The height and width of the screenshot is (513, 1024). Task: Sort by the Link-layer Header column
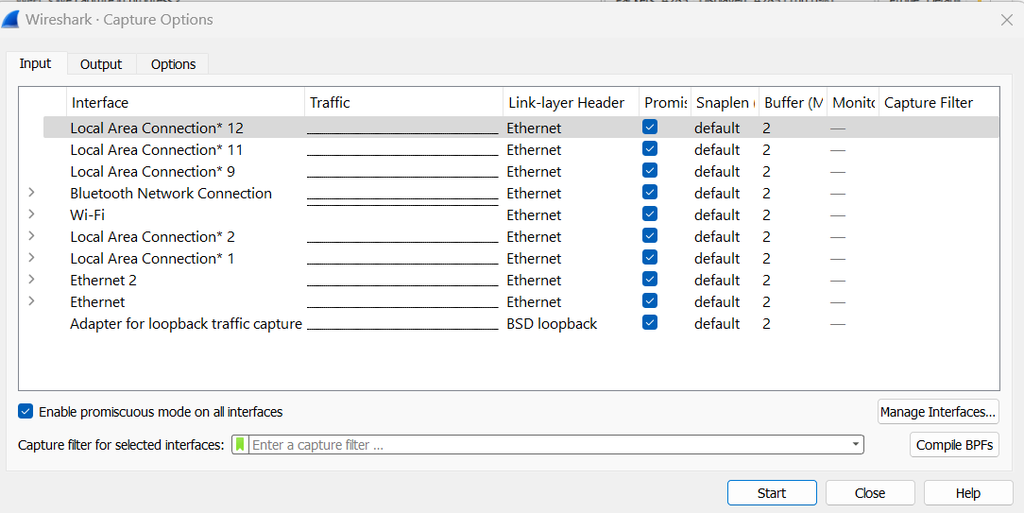[x=566, y=102]
